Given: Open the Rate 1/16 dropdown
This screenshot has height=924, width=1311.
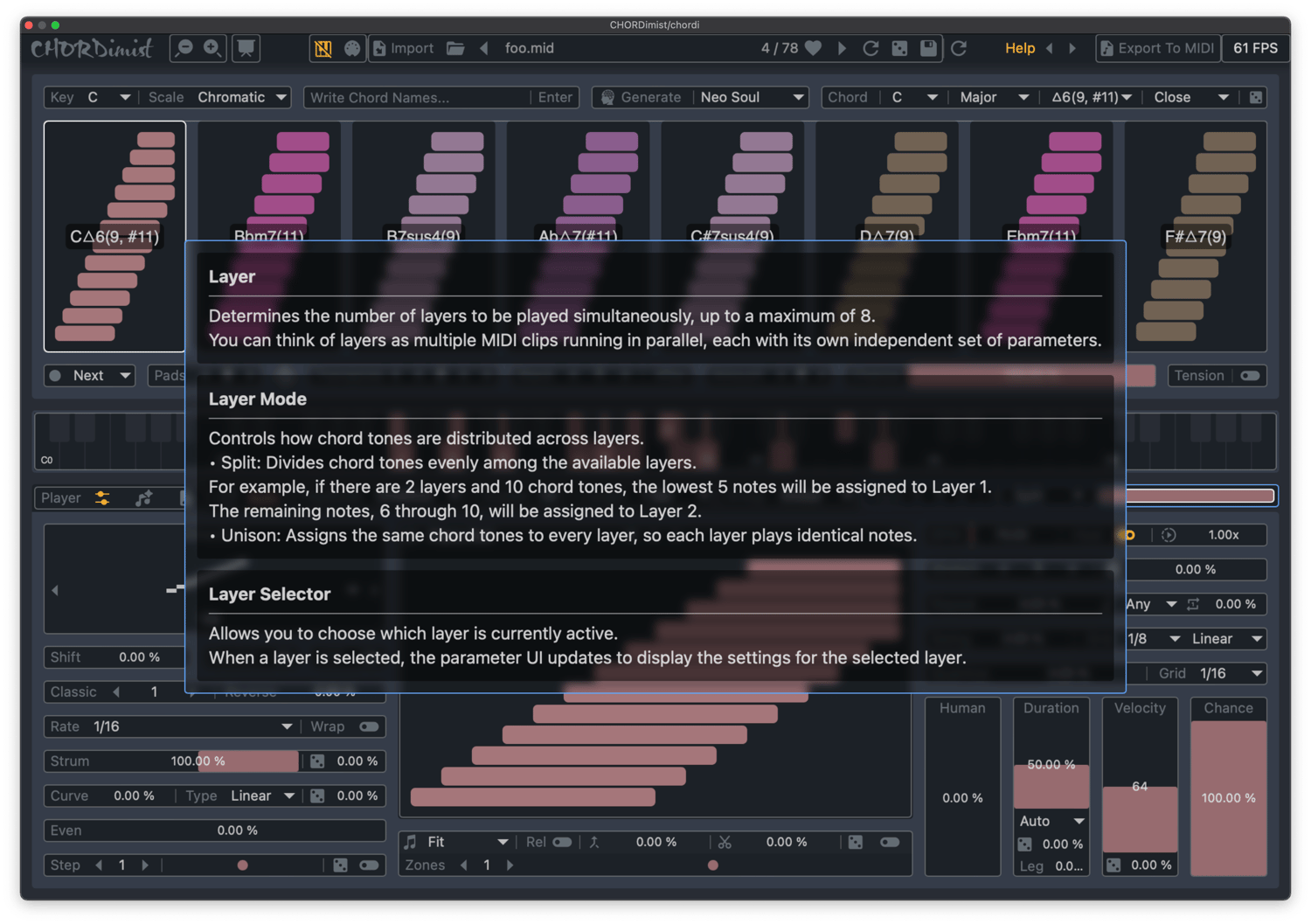Looking at the screenshot, I should (x=192, y=726).
